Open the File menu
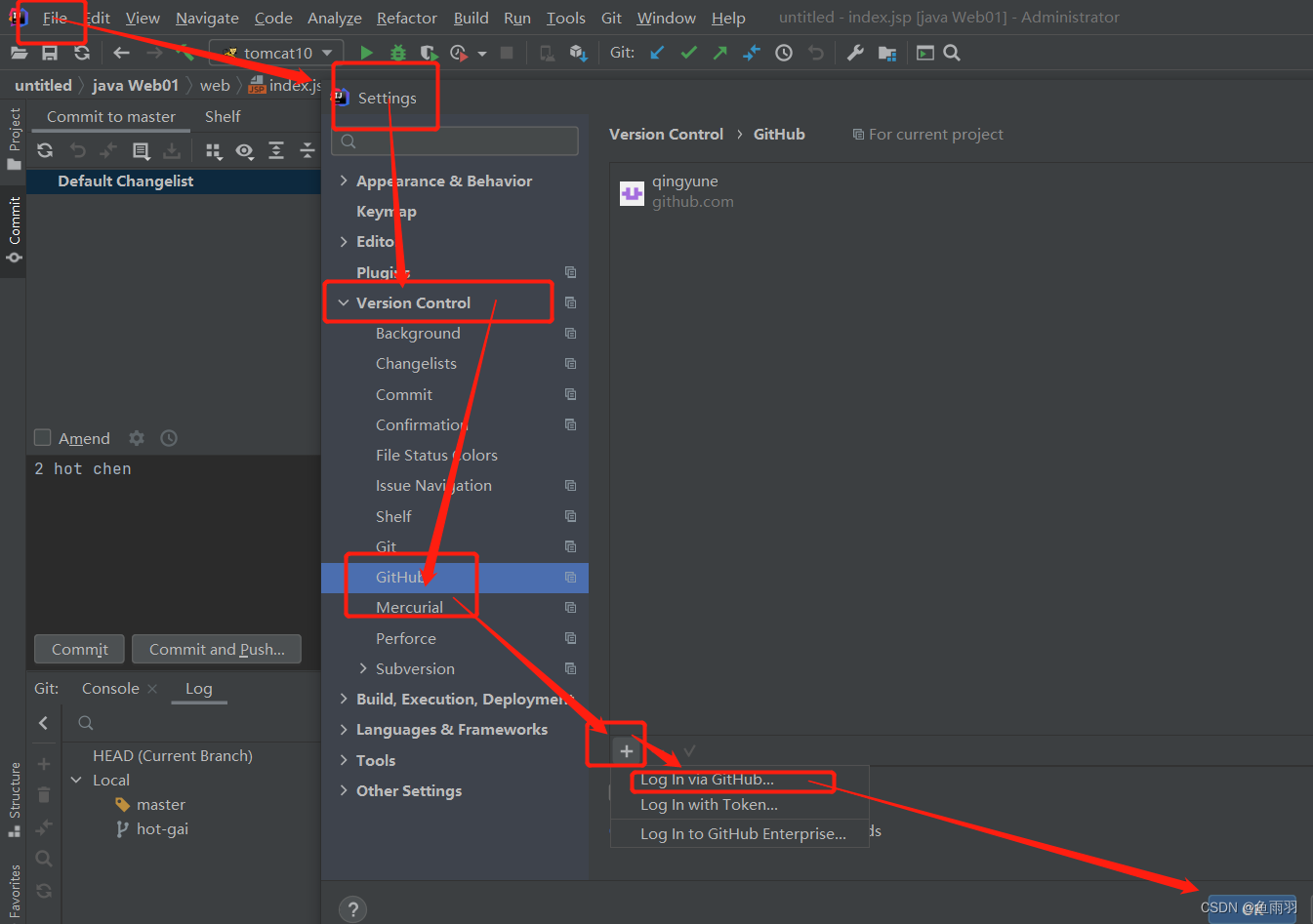The height and width of the screenshot is (924, 1313). (55, 18)
